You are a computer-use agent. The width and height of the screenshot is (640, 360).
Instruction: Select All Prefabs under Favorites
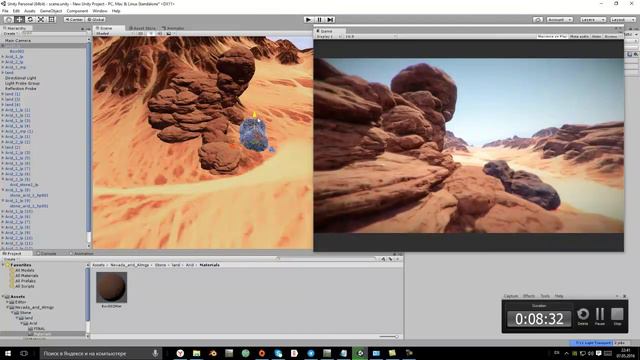pos(25,281)
